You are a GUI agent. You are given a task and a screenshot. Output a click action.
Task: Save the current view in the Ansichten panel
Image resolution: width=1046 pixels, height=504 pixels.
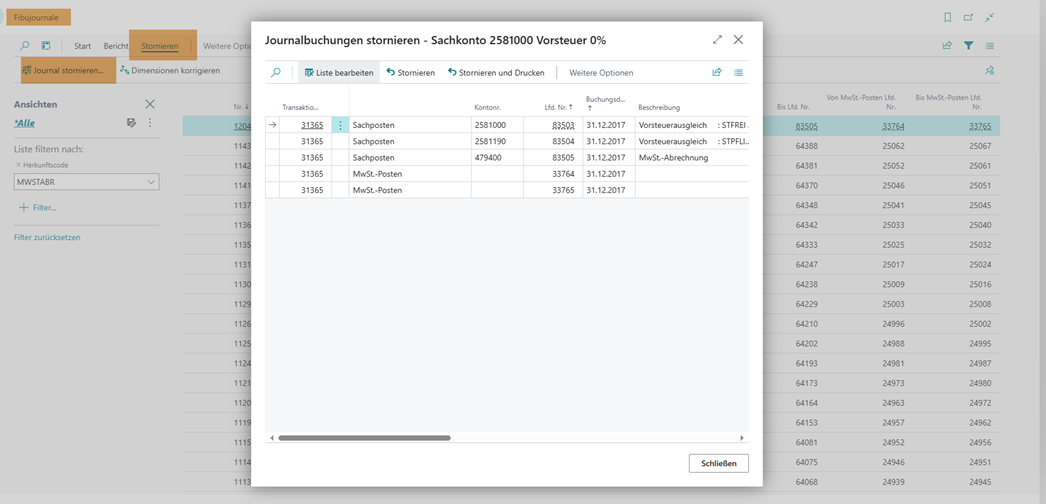tap(131, 123)
